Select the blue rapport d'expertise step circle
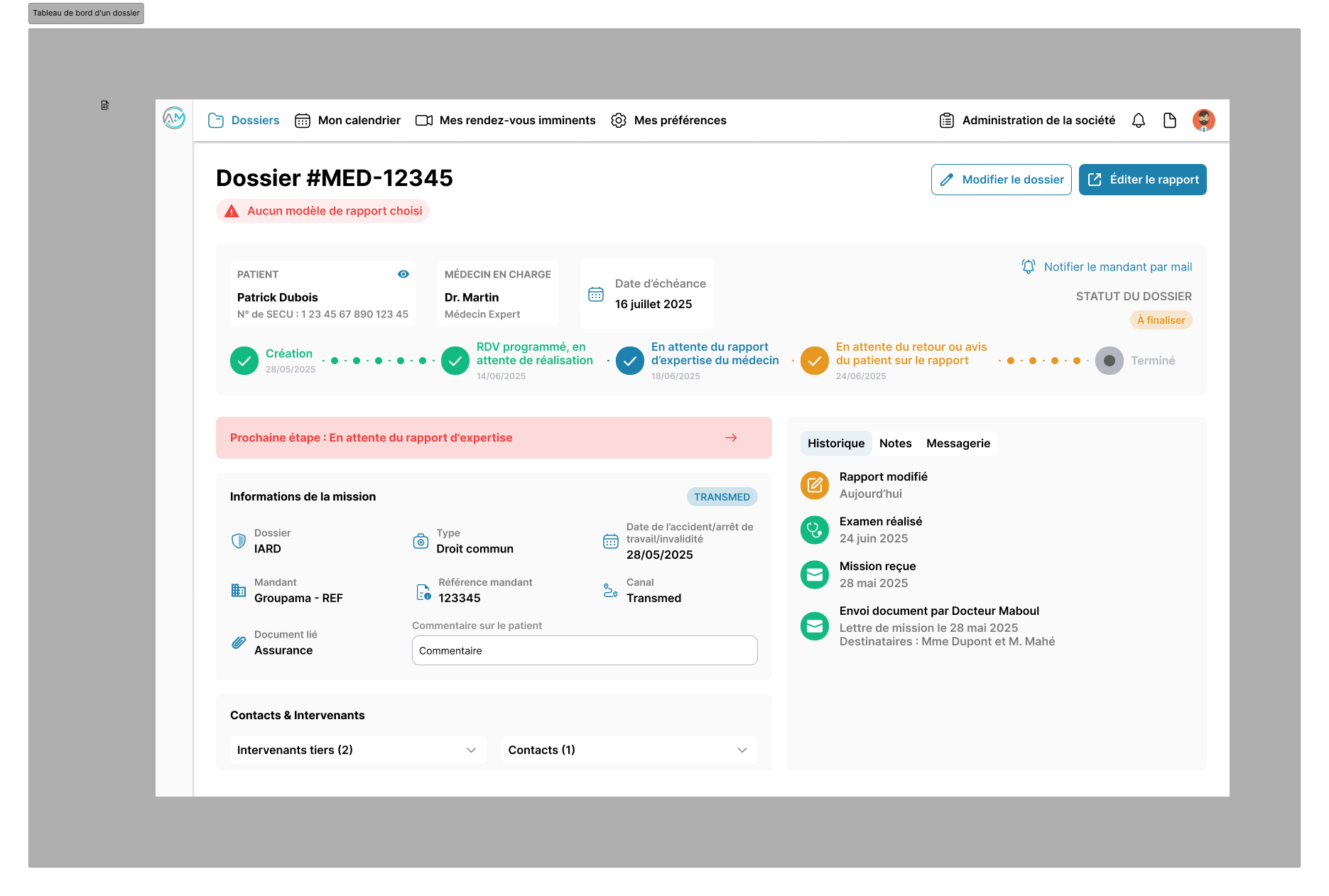The image size is (1329, 896). [x=630, y=361]
